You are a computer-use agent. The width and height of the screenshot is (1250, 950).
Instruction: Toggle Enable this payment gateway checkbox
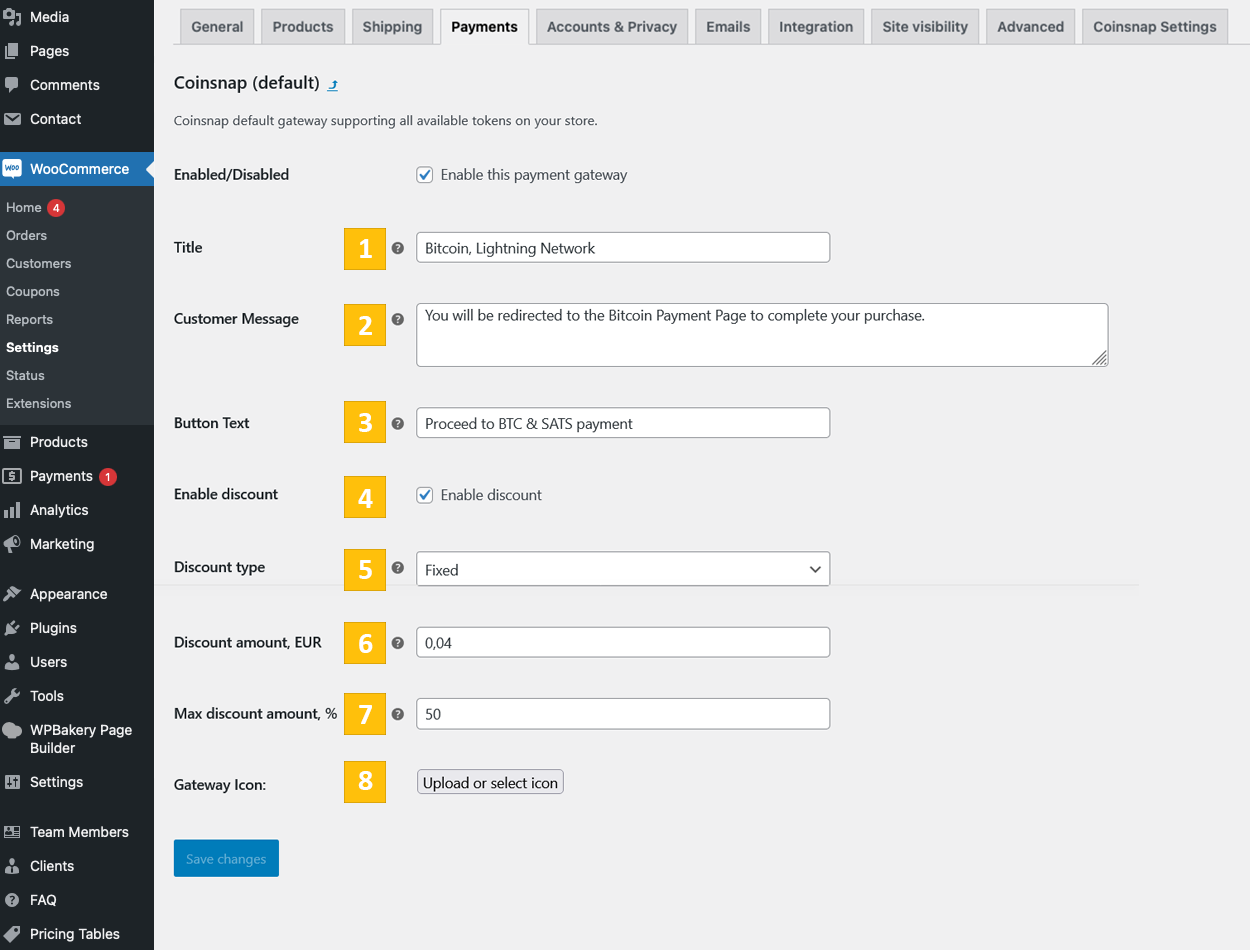(x=425, y=175)
